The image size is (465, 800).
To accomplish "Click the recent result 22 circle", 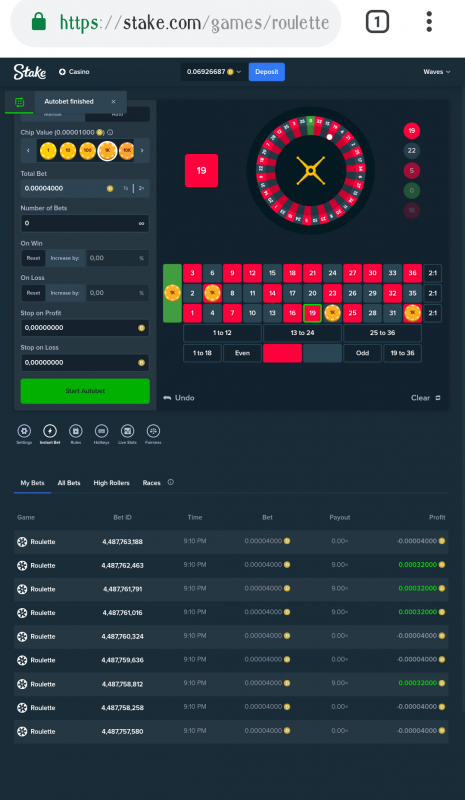I will tap(411, 151).
